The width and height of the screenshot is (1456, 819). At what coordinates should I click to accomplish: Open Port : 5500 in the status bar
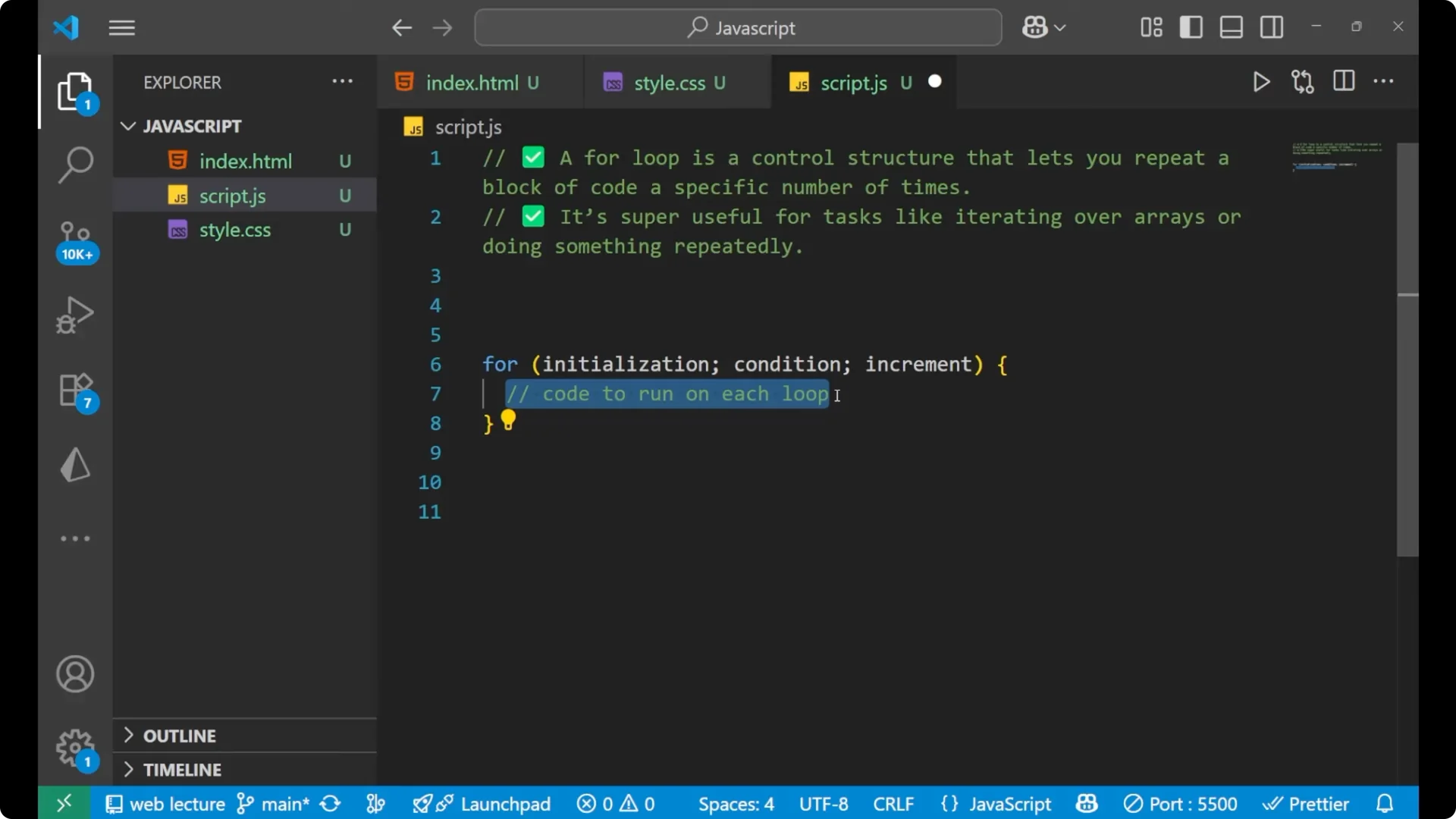1181,803
